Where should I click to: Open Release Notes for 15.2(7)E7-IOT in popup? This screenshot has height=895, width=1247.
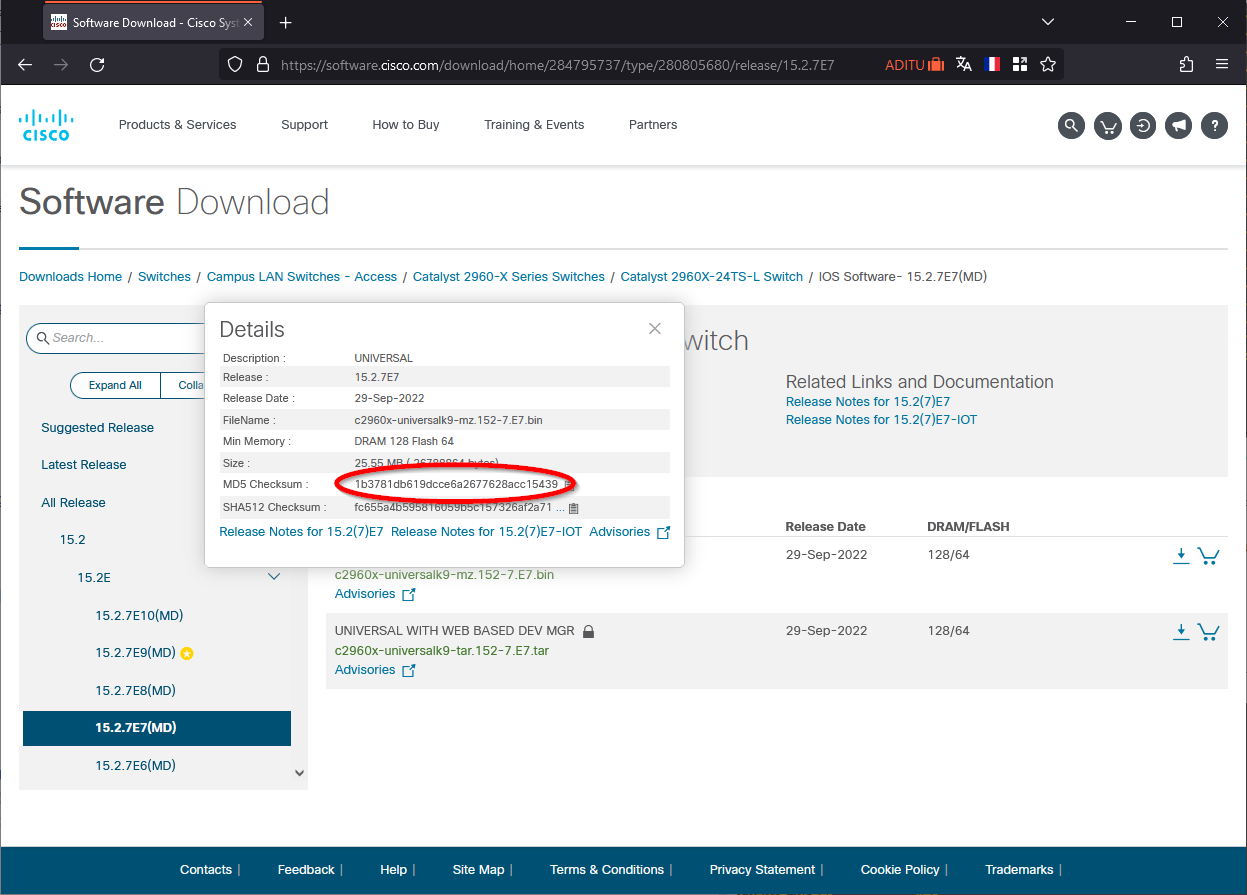[486, 532]
